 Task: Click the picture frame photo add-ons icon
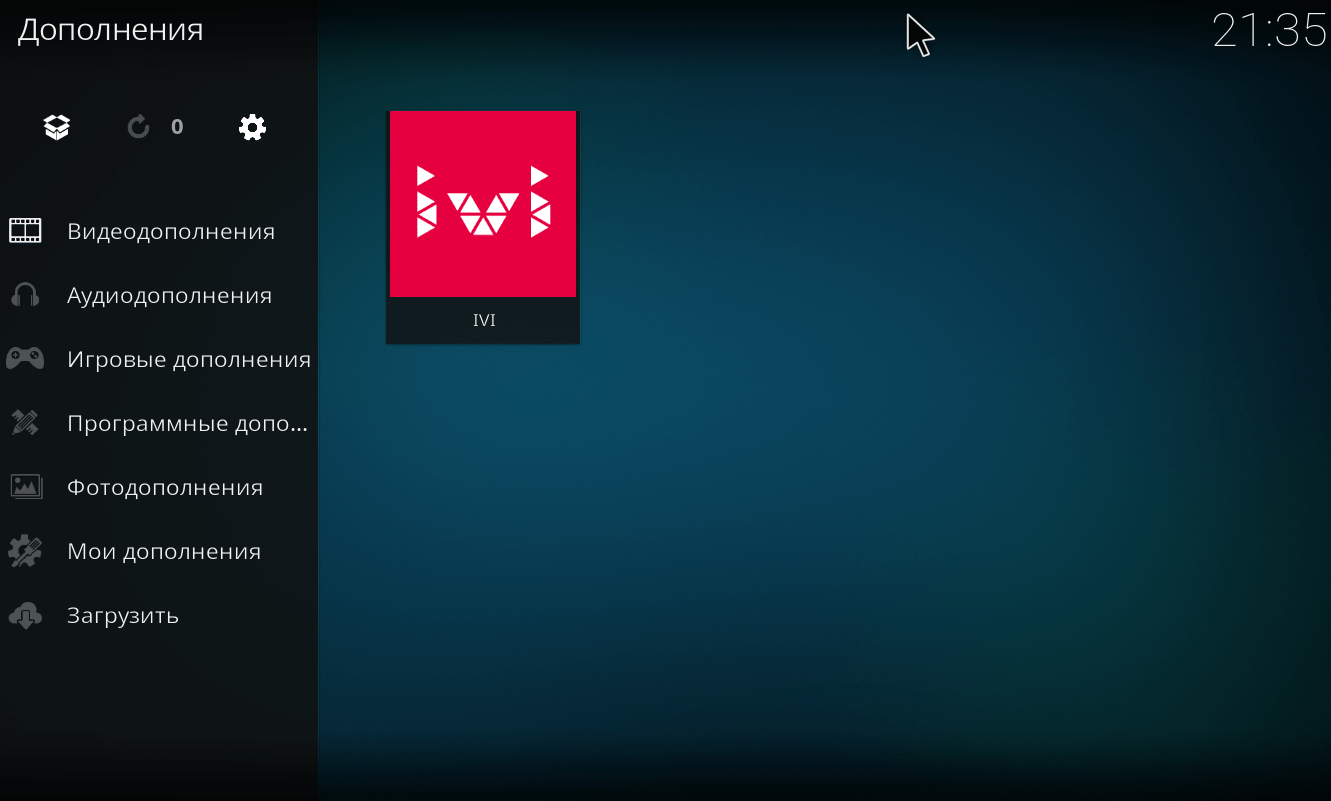(26, 487)
